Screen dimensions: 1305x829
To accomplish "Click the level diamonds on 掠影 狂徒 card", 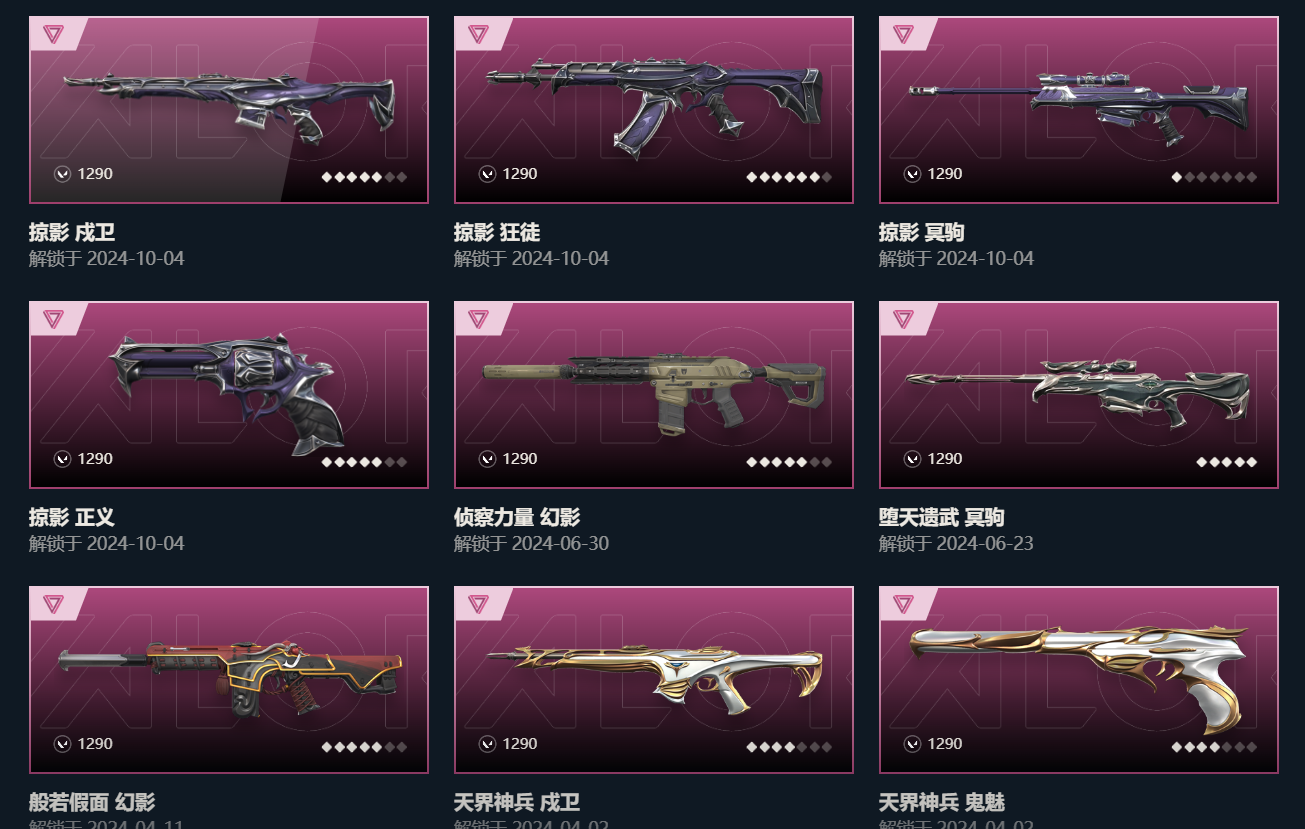I will pyautogui.click(x=789, y=177).
